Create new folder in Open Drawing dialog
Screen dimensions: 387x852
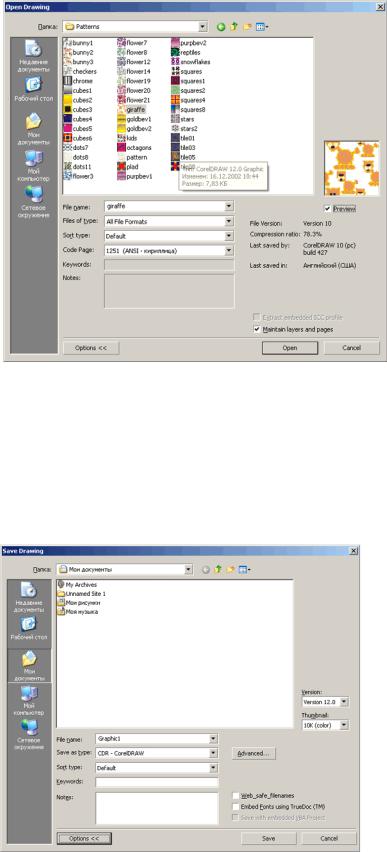[247, 26]
